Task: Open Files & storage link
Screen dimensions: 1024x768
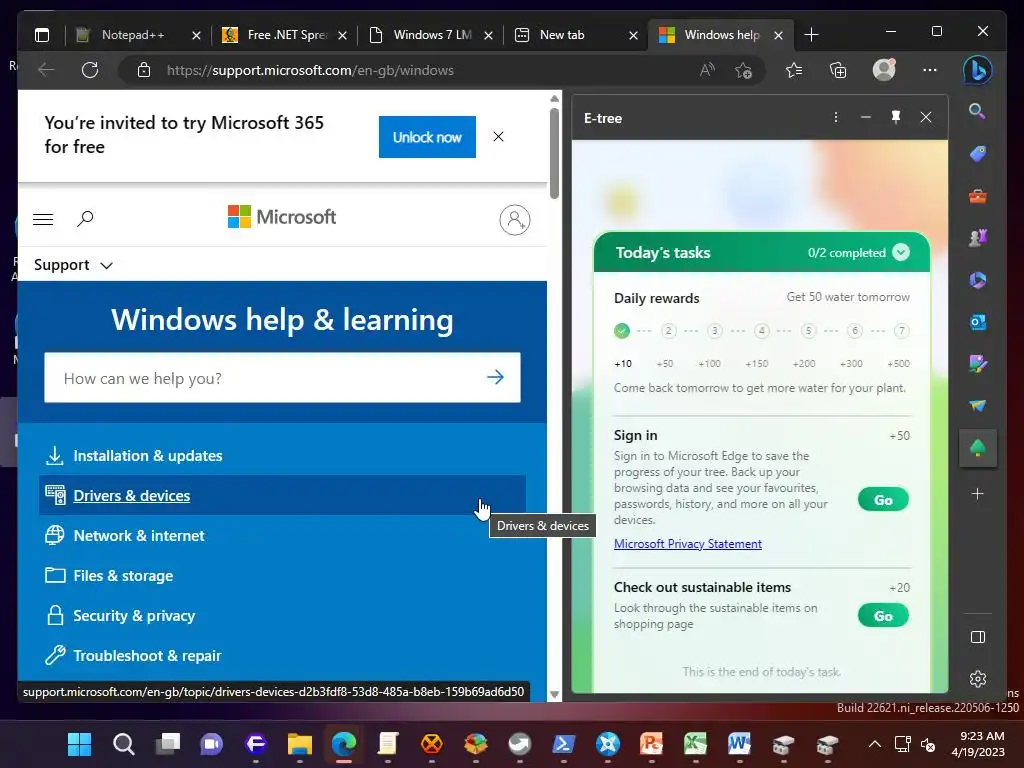Action: click(x=123, y=576)
